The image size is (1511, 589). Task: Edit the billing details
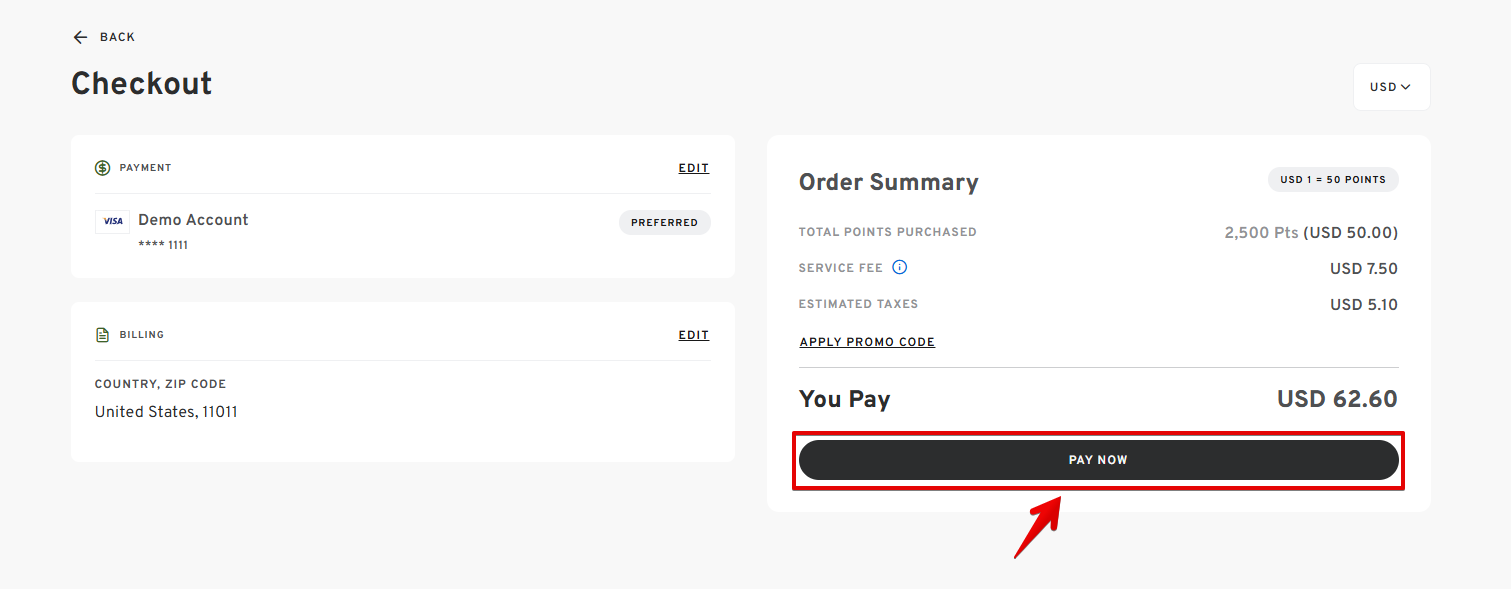point(693,335)
